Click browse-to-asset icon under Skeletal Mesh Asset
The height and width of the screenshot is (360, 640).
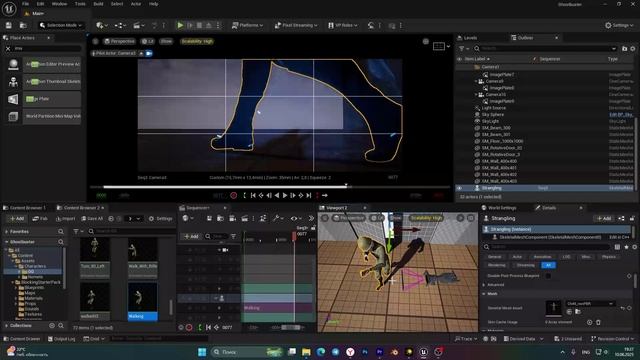[578, 312]
